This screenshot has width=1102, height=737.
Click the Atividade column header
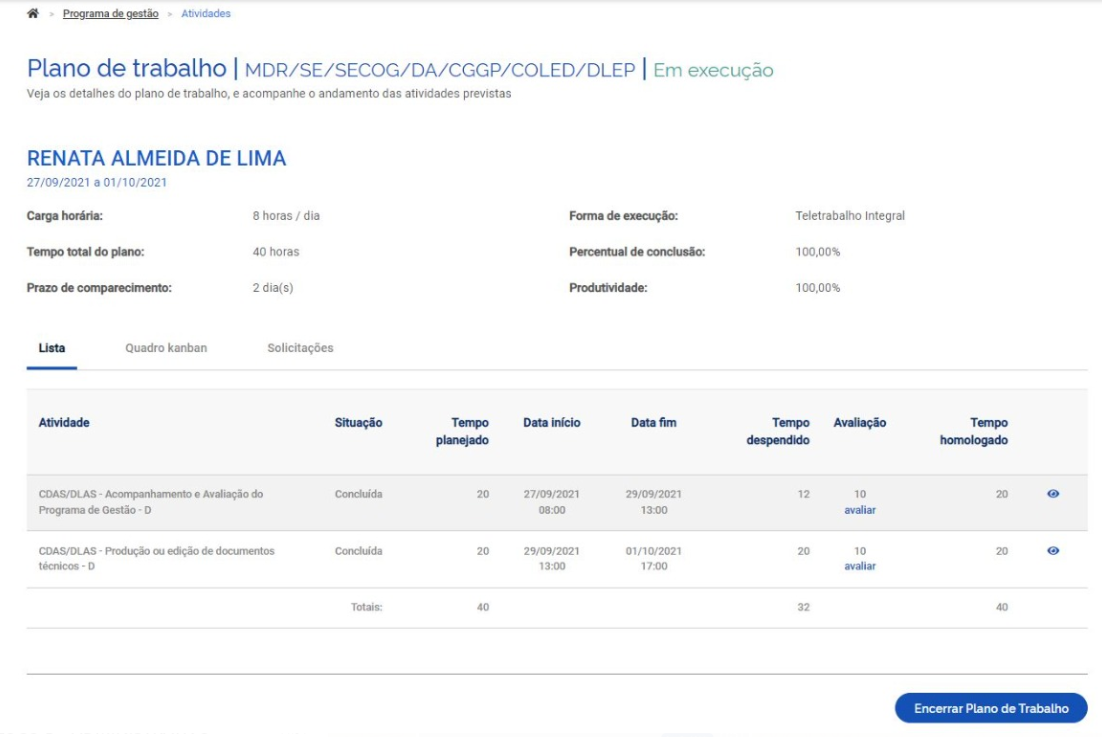(64, 423)
